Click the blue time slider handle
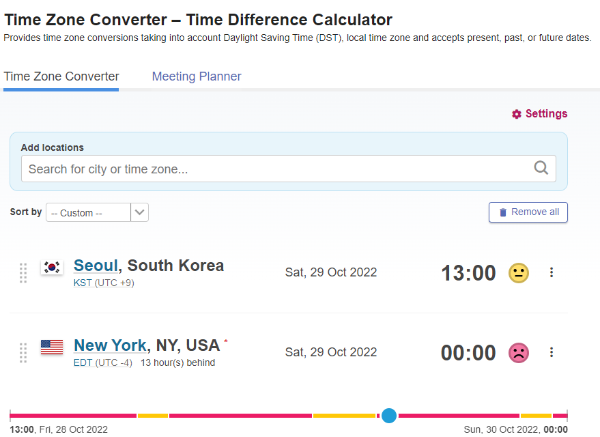The image size is (600, 437). click(389, 415)
